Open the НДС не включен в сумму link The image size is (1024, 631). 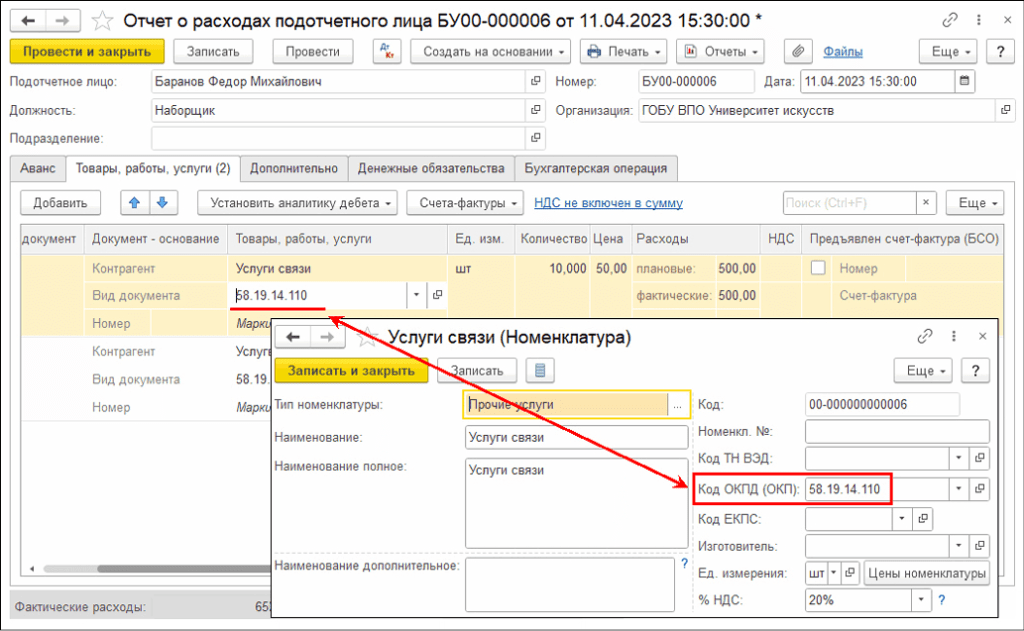(x=608, y=203)
